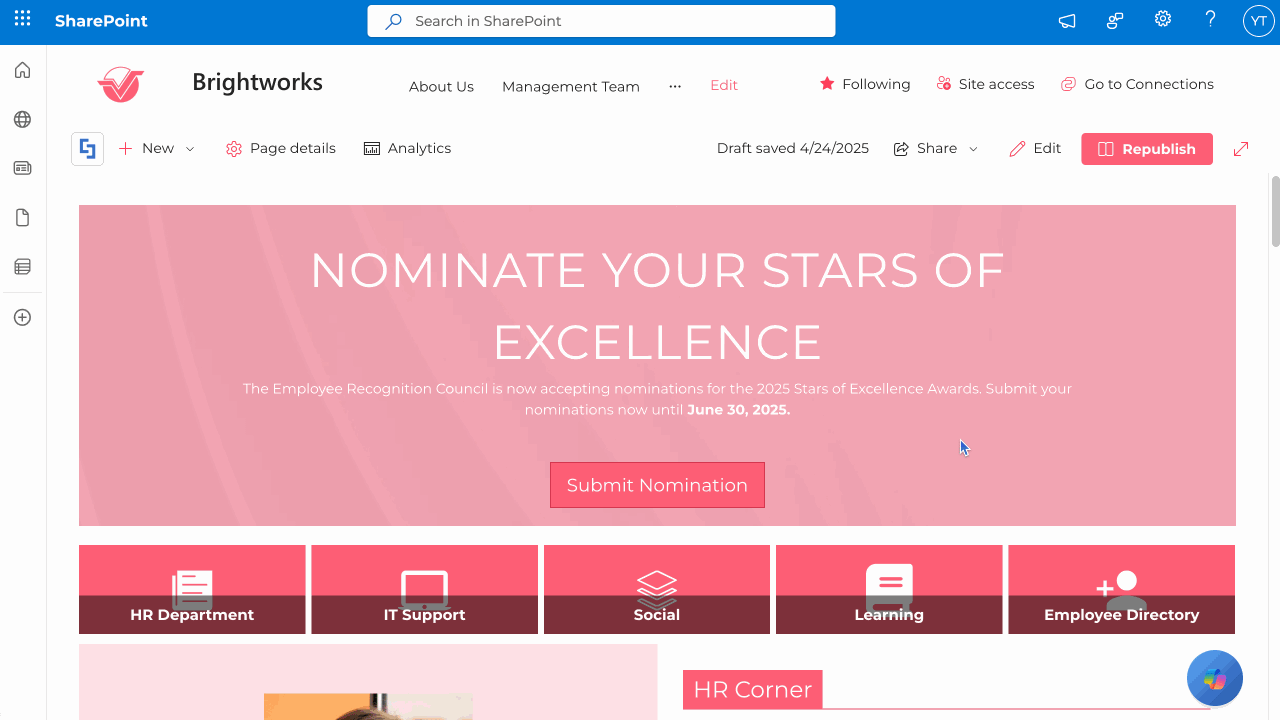Viewport: 1280px width, 720px height.
Task: Open the Employee Directory tile
Action: pyautogui.click(x=1121, y=590)
